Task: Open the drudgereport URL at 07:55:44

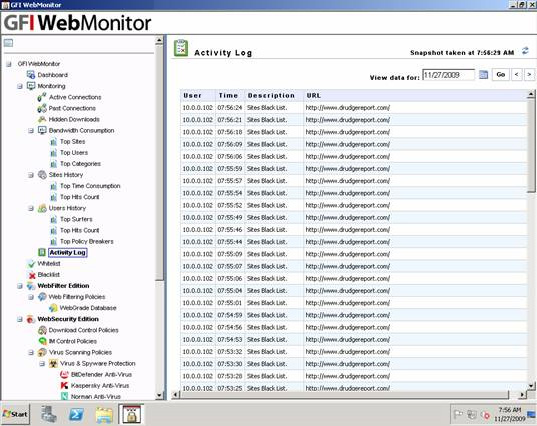Action: (x=348, y=242)
